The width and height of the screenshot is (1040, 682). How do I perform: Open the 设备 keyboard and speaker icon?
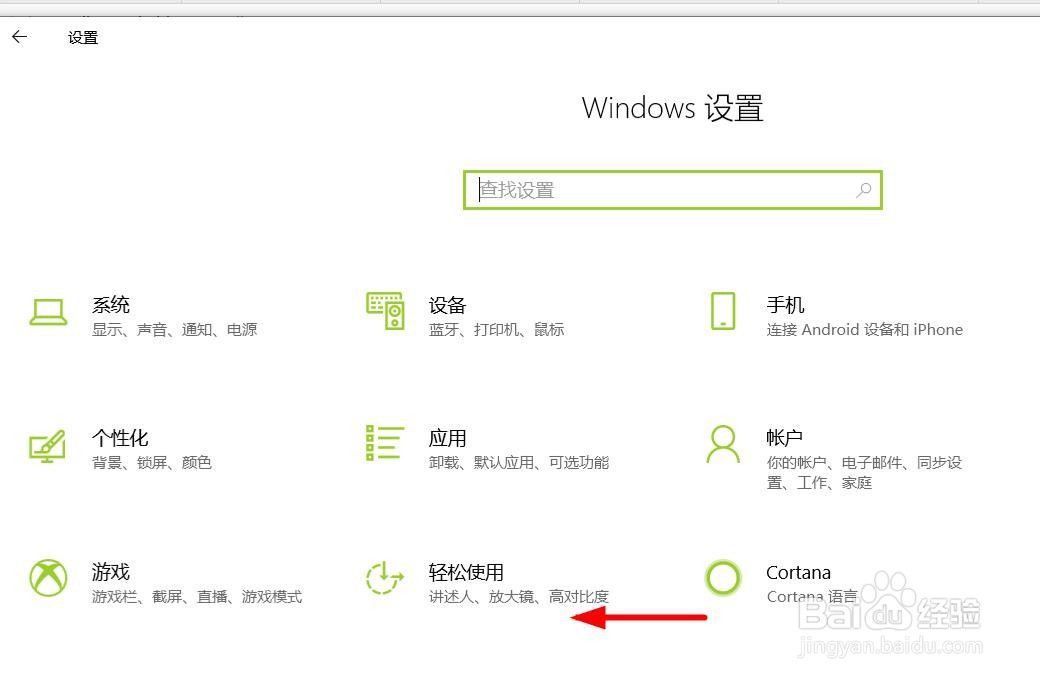coord(385,310)
